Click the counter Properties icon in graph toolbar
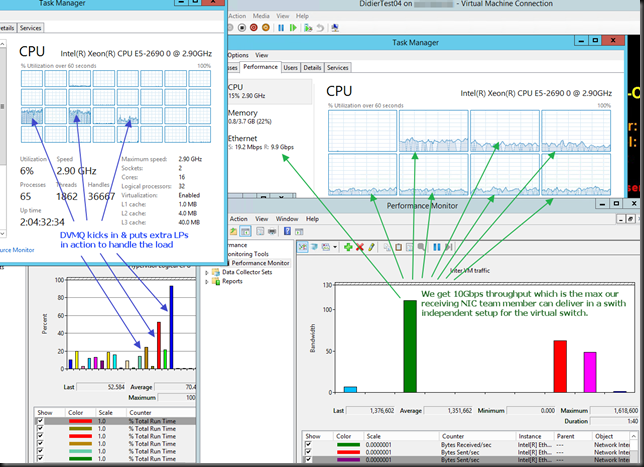 pyautogui.click(x=409, y=247)
